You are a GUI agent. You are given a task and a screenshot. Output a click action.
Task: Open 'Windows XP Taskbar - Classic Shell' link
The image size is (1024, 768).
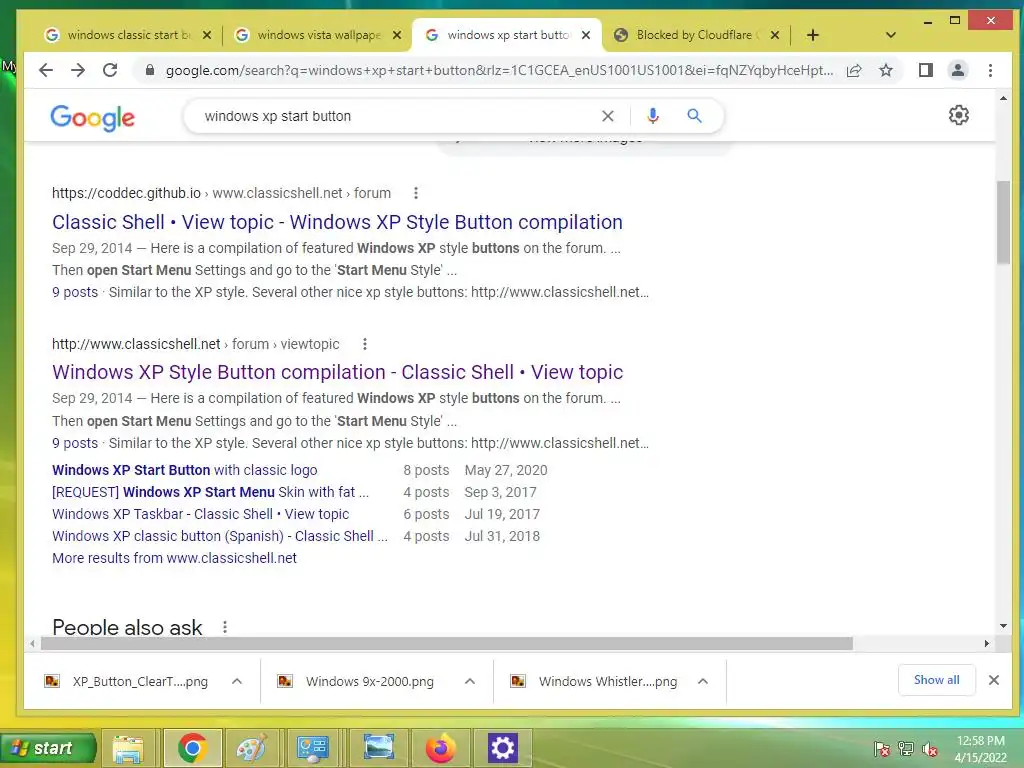(x=200, y=514)
